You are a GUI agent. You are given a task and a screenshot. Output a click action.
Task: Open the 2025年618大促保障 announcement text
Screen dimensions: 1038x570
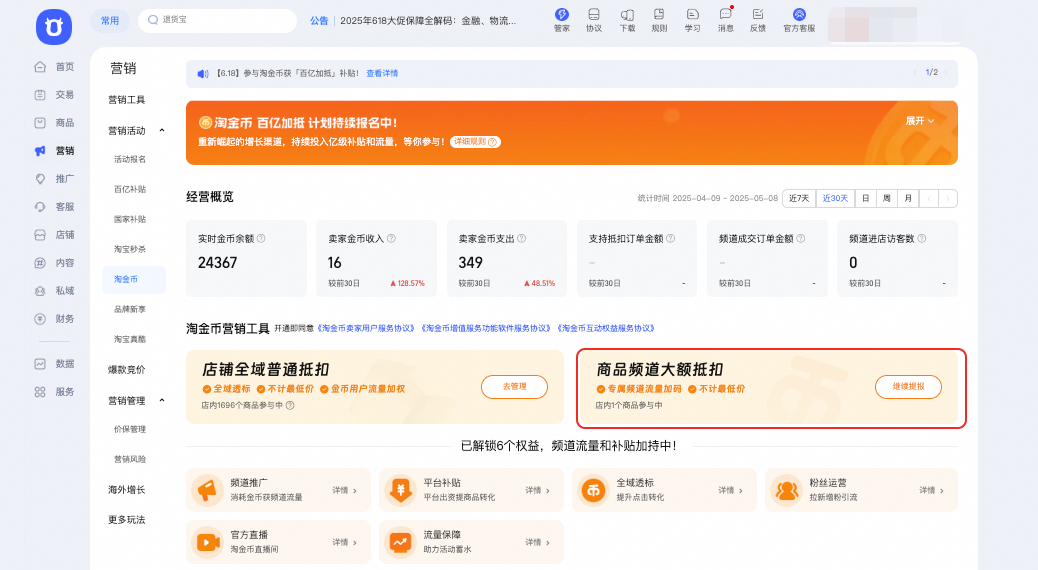(428, 21)
